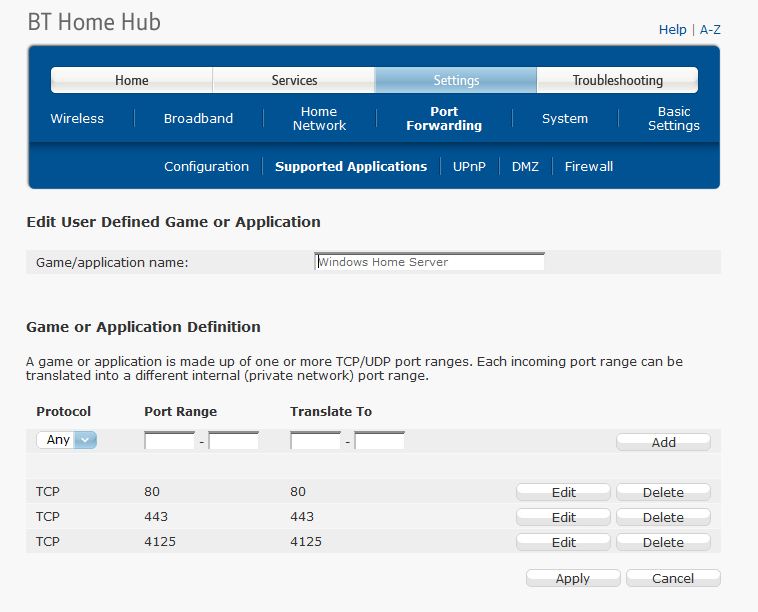Switch to the Services tab

coord(294,80)
